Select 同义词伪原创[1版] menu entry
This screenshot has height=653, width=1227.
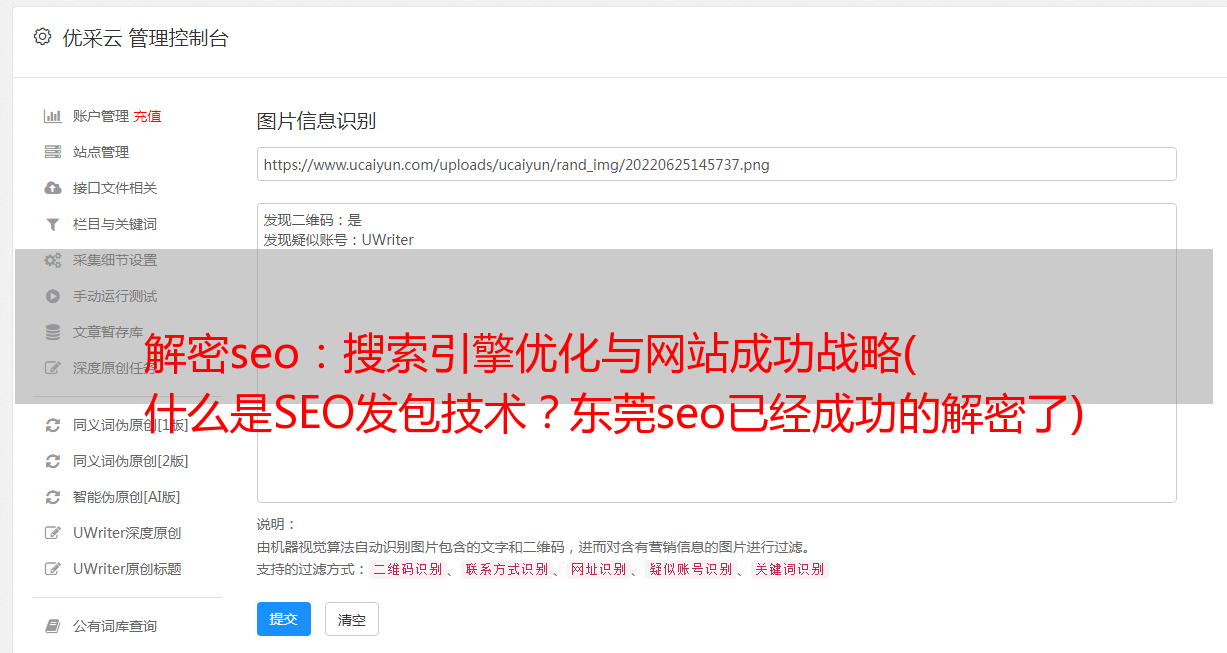[131, 425]
